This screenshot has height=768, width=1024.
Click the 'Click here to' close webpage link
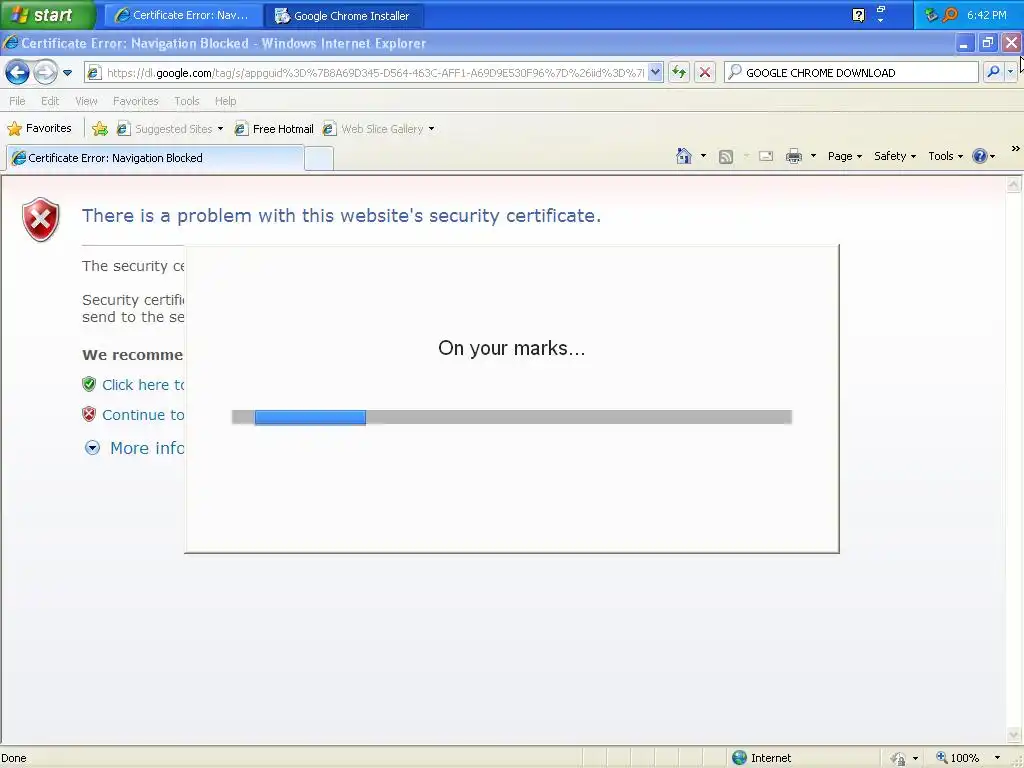click(x=143, y=385)
